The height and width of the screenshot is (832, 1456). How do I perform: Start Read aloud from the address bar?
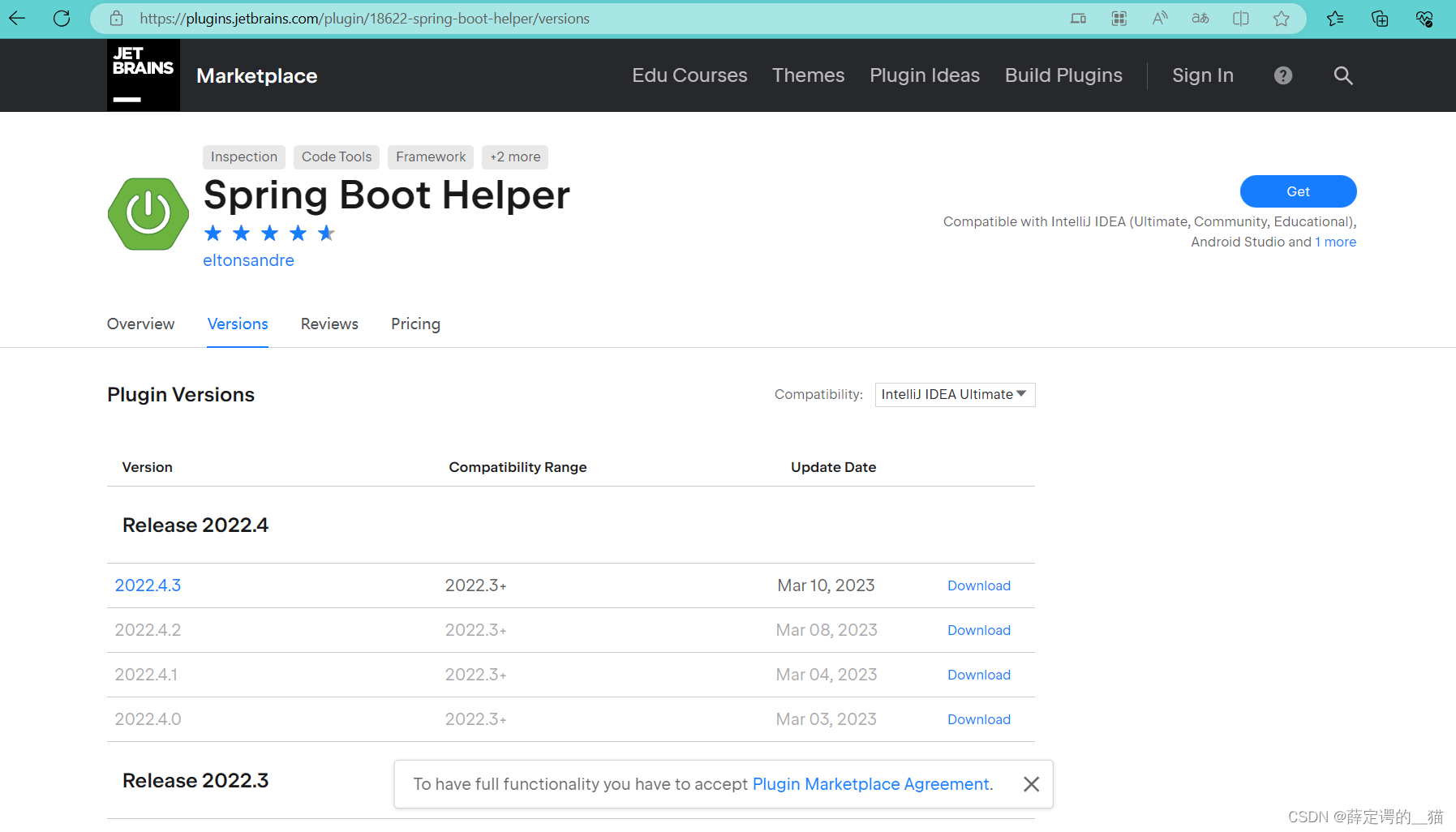coord(1160,18)
